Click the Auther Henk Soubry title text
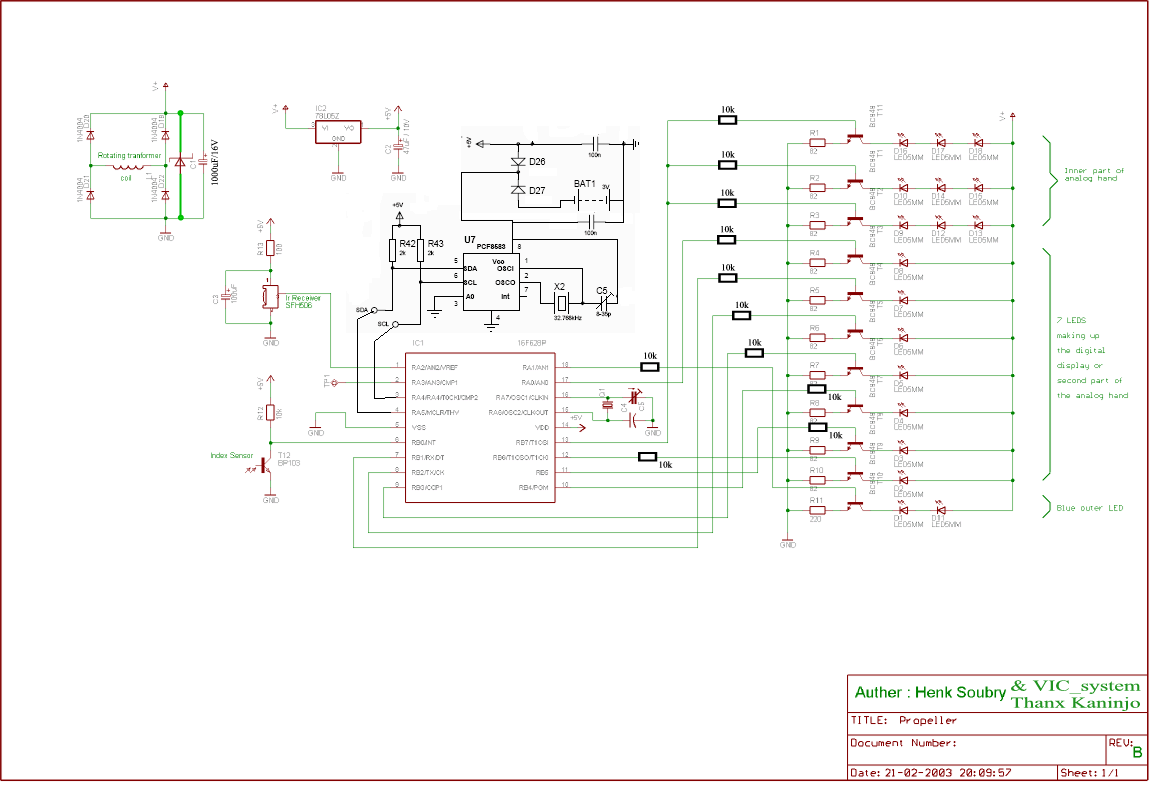1152x785 pixels. pyautogui.click(x=930, y=692)
